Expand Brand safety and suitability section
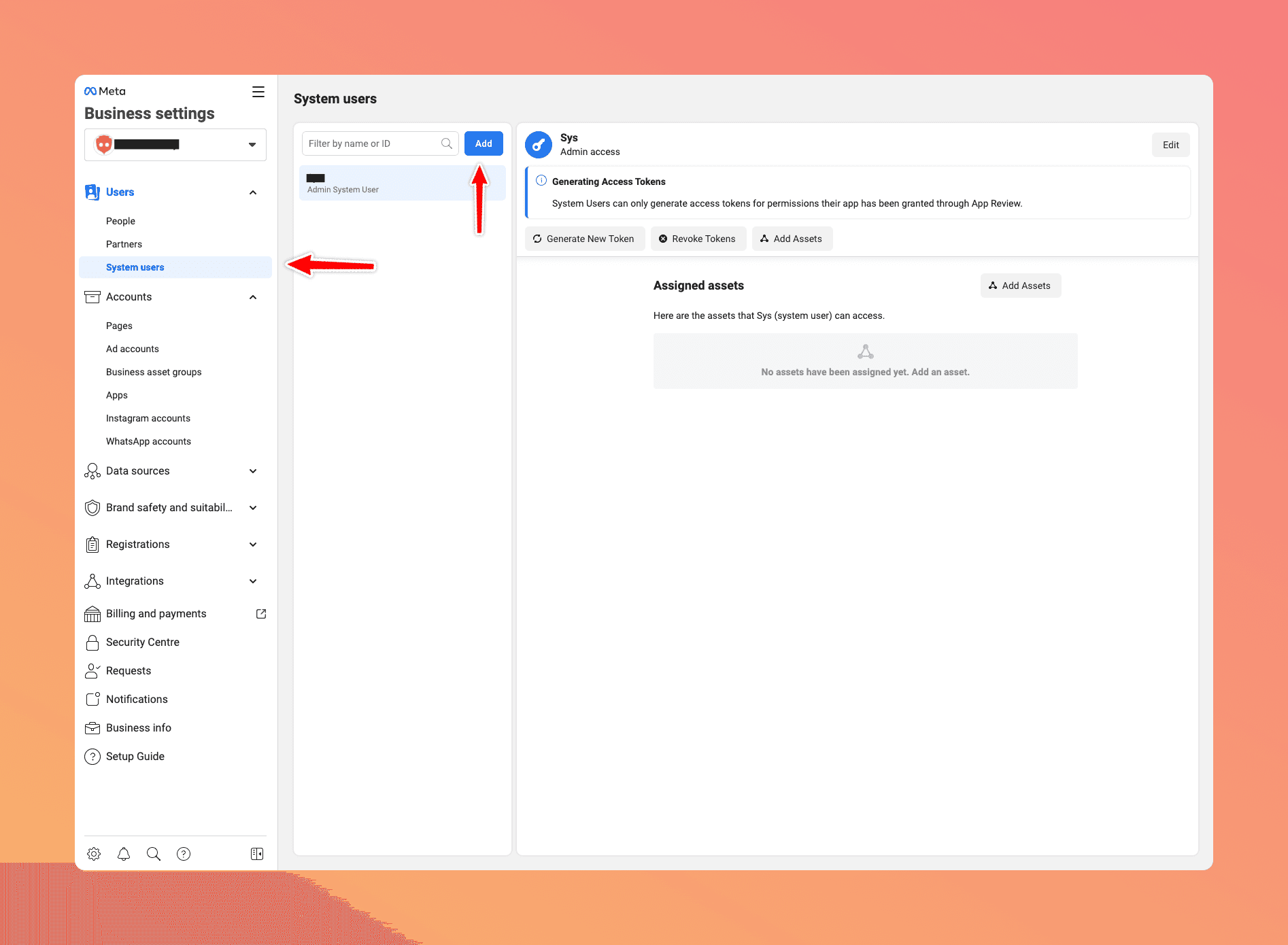 point(253,508)
